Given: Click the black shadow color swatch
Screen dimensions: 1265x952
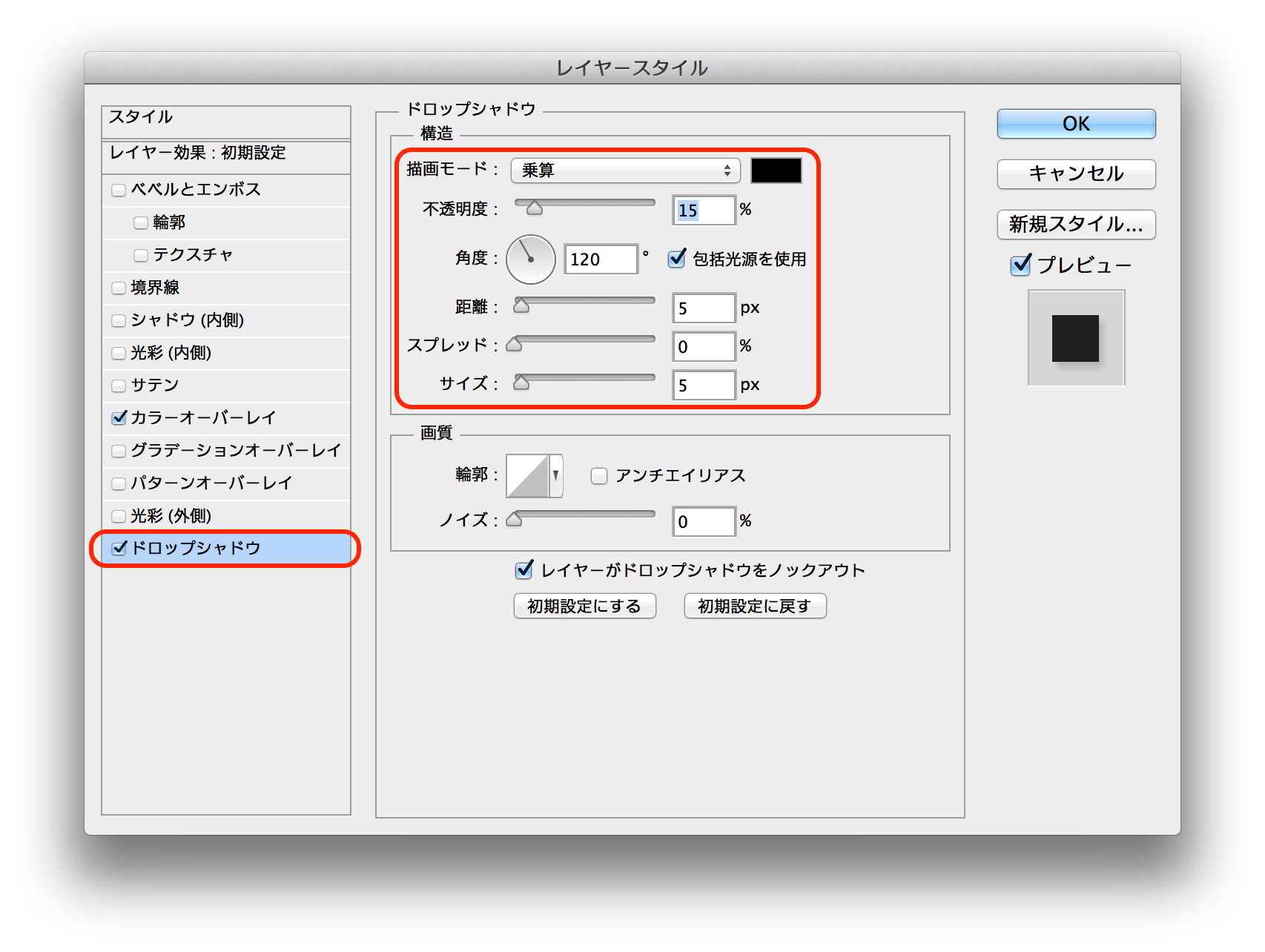Looking at the screenshot, I should coord(776,171).
